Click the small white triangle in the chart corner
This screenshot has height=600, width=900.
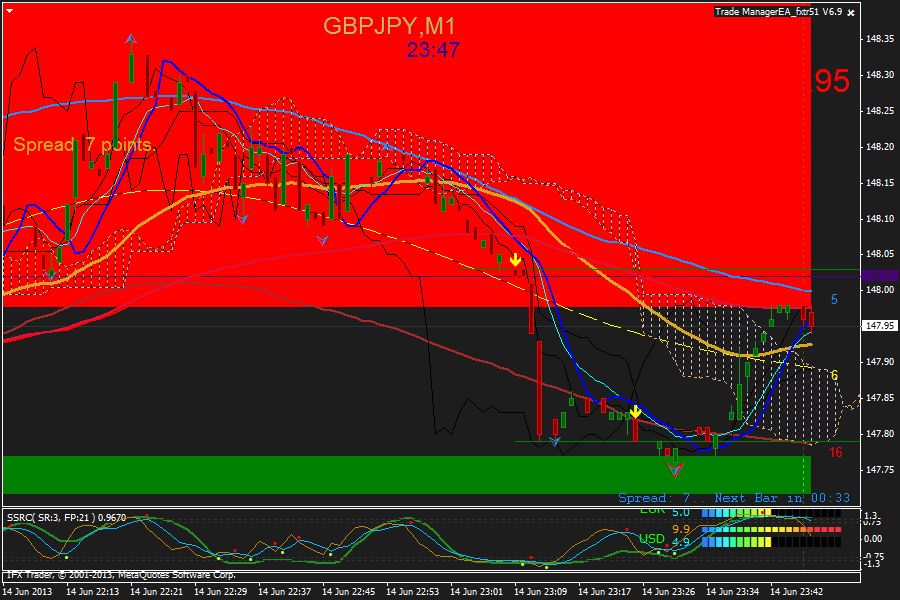[9, 11]
